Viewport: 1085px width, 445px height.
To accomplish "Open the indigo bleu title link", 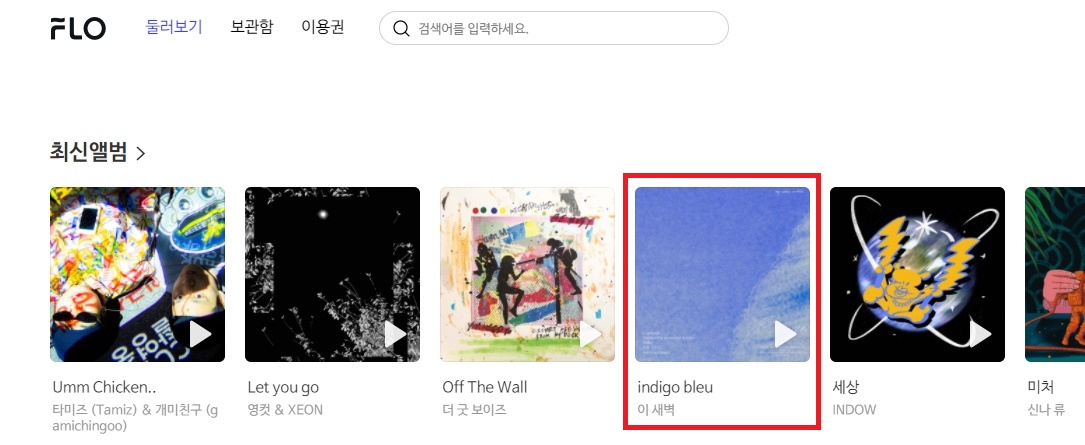I will pyautogui.click(x=675, y=387).
